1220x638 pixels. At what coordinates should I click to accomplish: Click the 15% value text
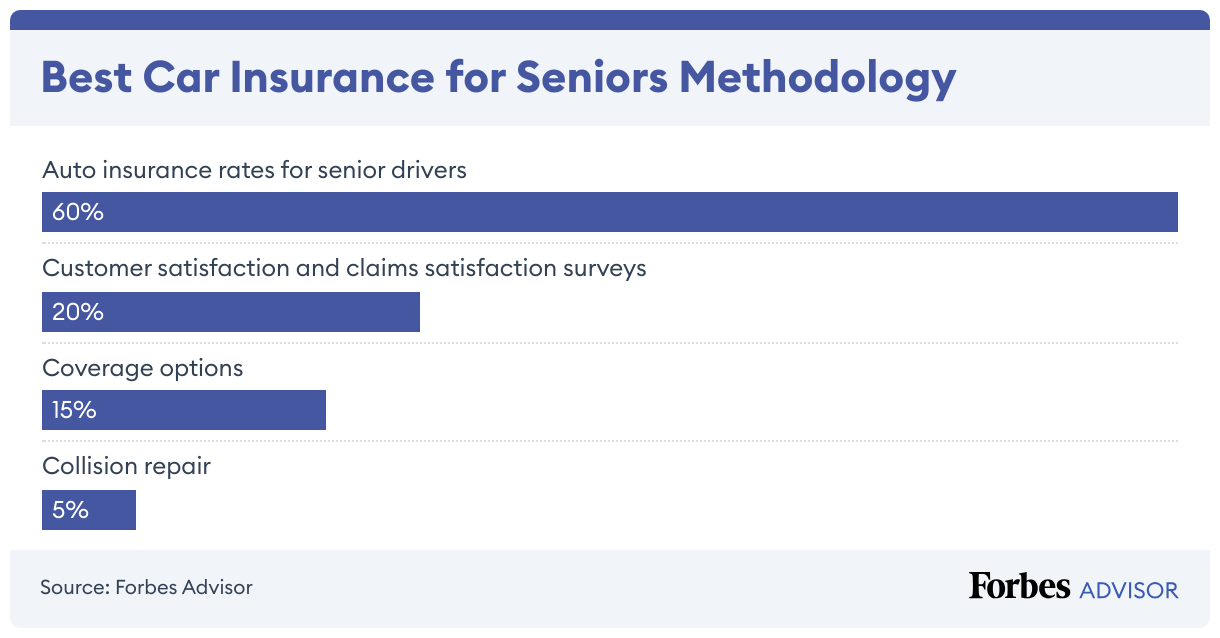click(x=75, y=410)
